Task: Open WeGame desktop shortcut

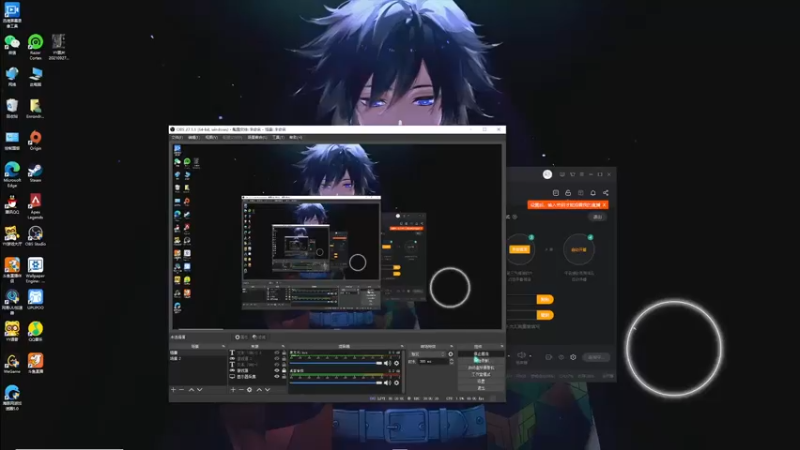Action: point(12,364)
